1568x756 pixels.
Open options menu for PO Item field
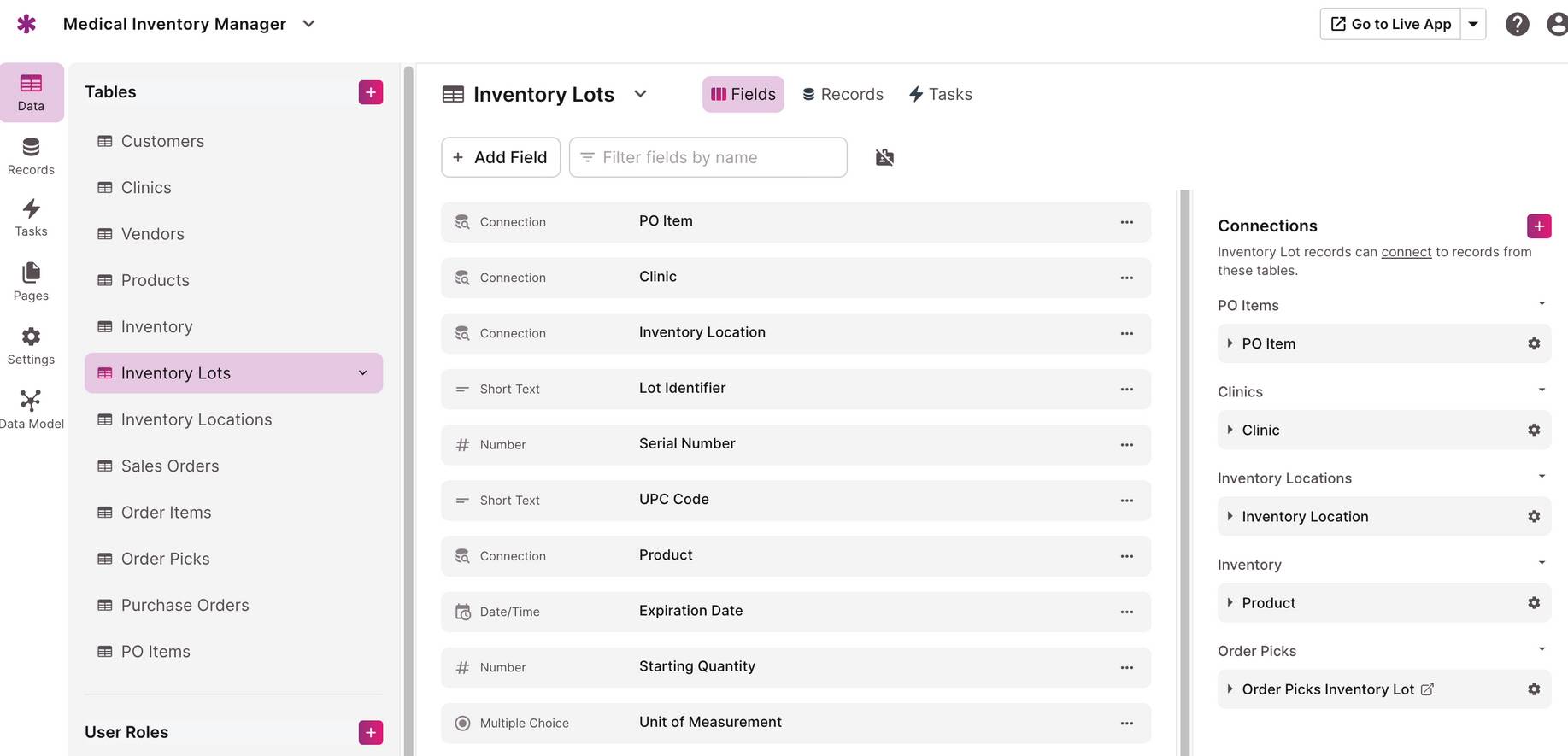point(1127,222)
